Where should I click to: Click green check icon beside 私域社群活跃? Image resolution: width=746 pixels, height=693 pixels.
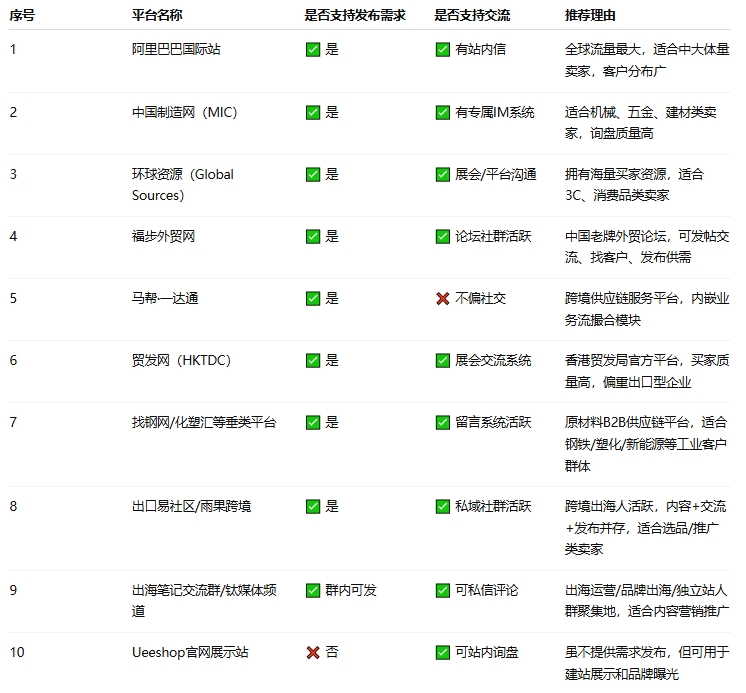point(442,507)
